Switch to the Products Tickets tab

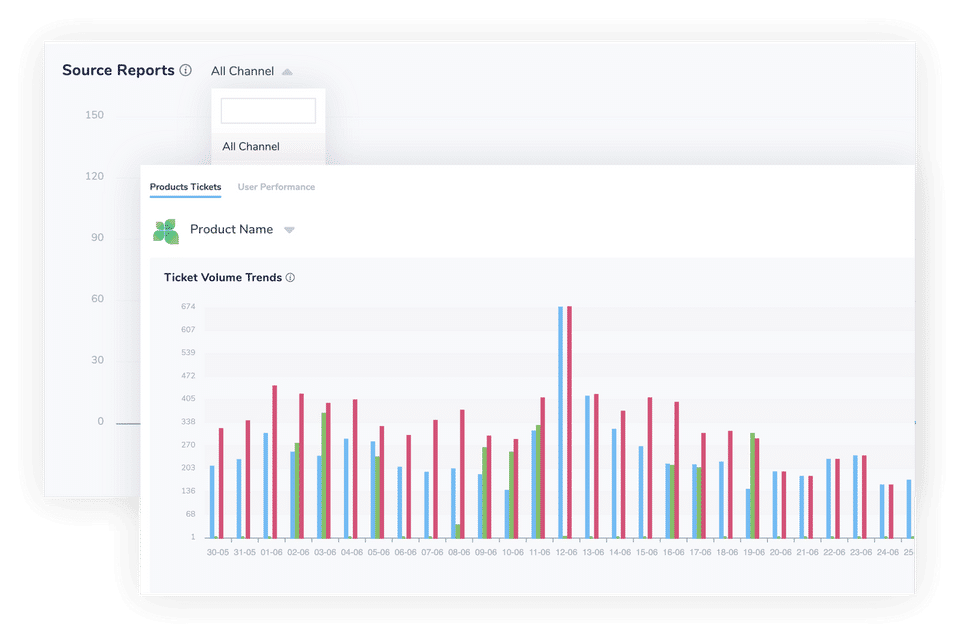click(x=186, y=187)
